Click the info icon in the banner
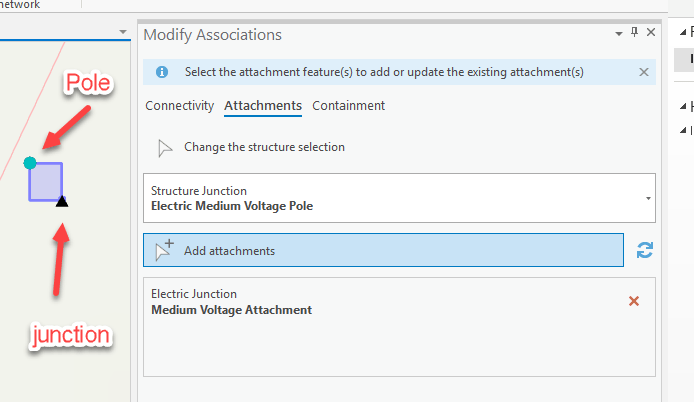 (162, 72)
